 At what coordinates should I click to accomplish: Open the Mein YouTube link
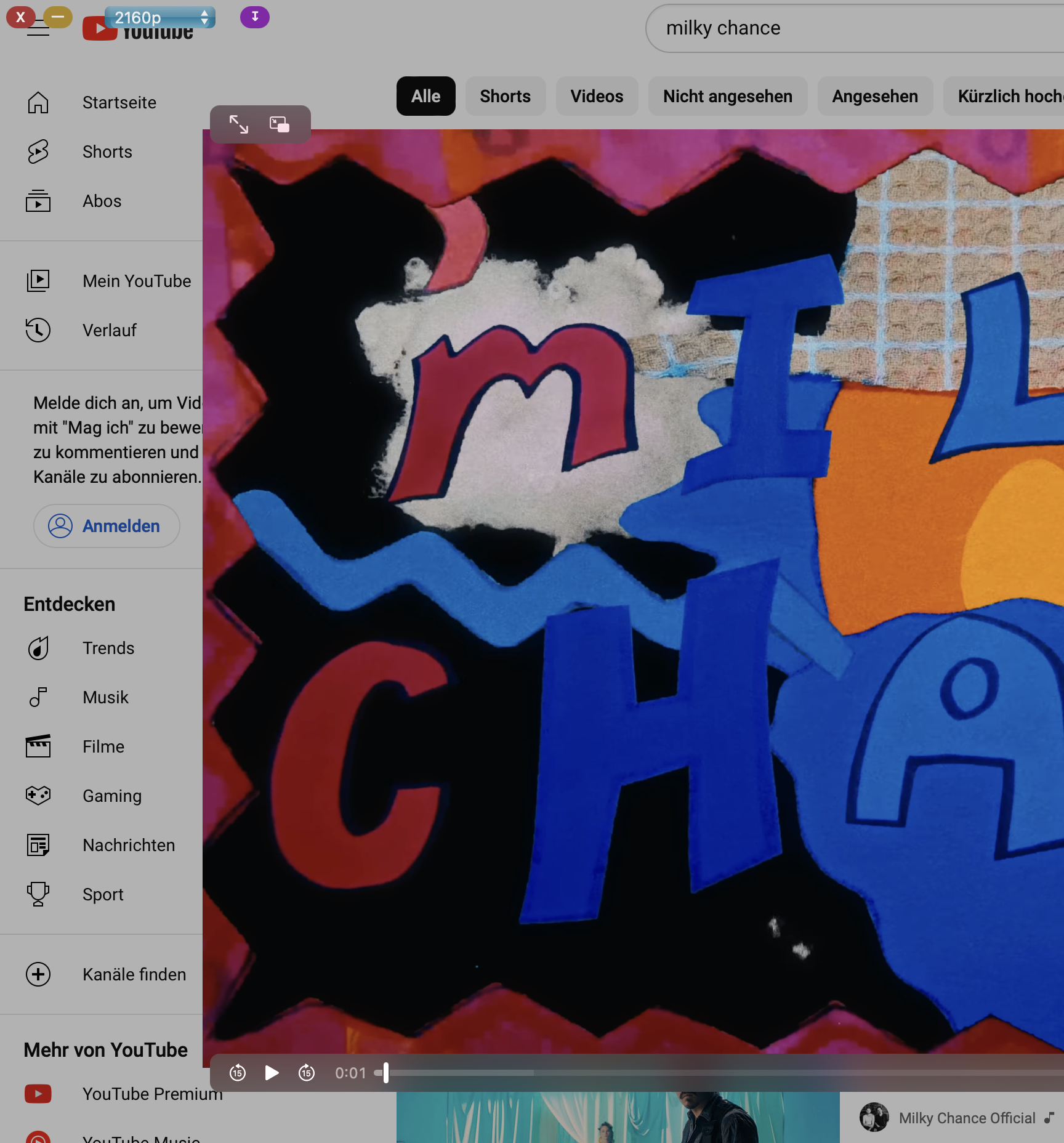pyautogui.click(x=137, y=281)
